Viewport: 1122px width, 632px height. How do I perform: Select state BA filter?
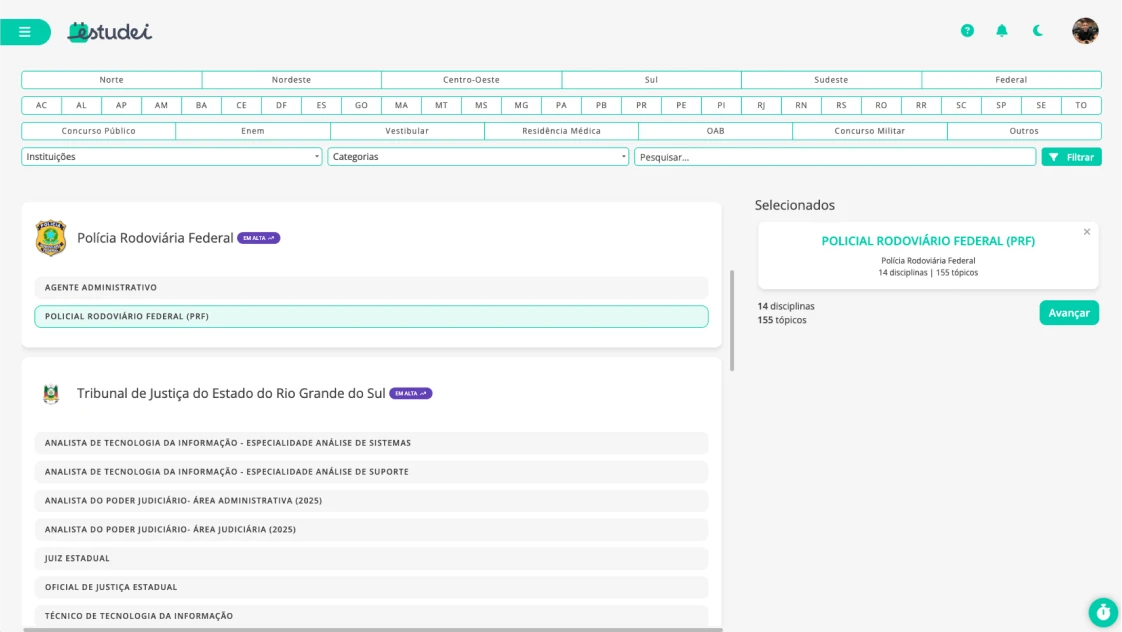202,105
